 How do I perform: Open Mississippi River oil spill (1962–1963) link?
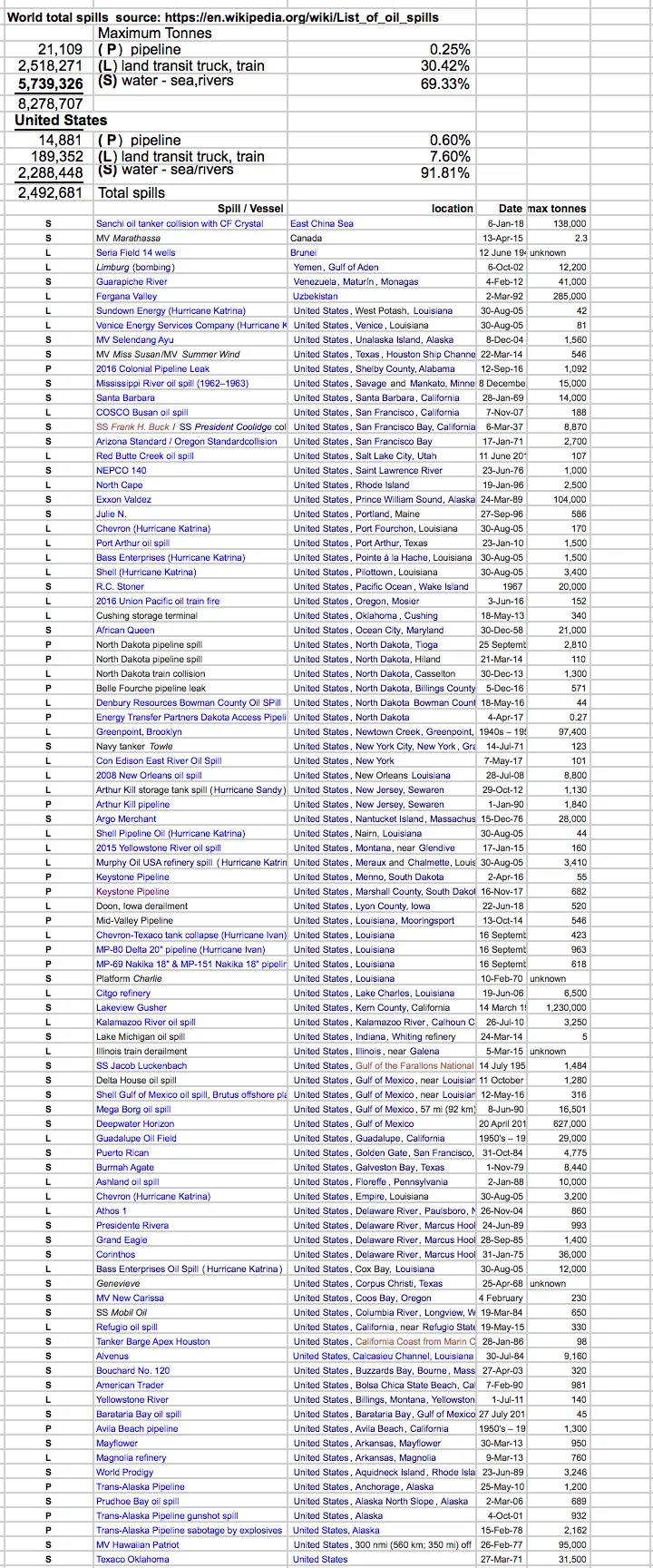click(x=172, y=383)
